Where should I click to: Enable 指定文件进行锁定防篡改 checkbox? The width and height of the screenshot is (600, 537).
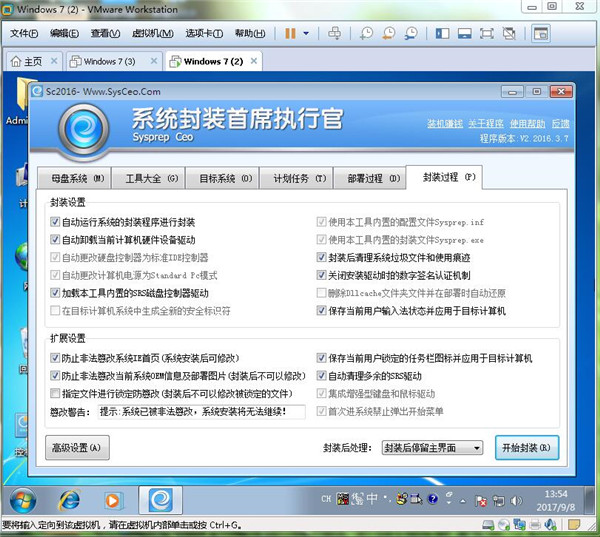tap(55, 393)
